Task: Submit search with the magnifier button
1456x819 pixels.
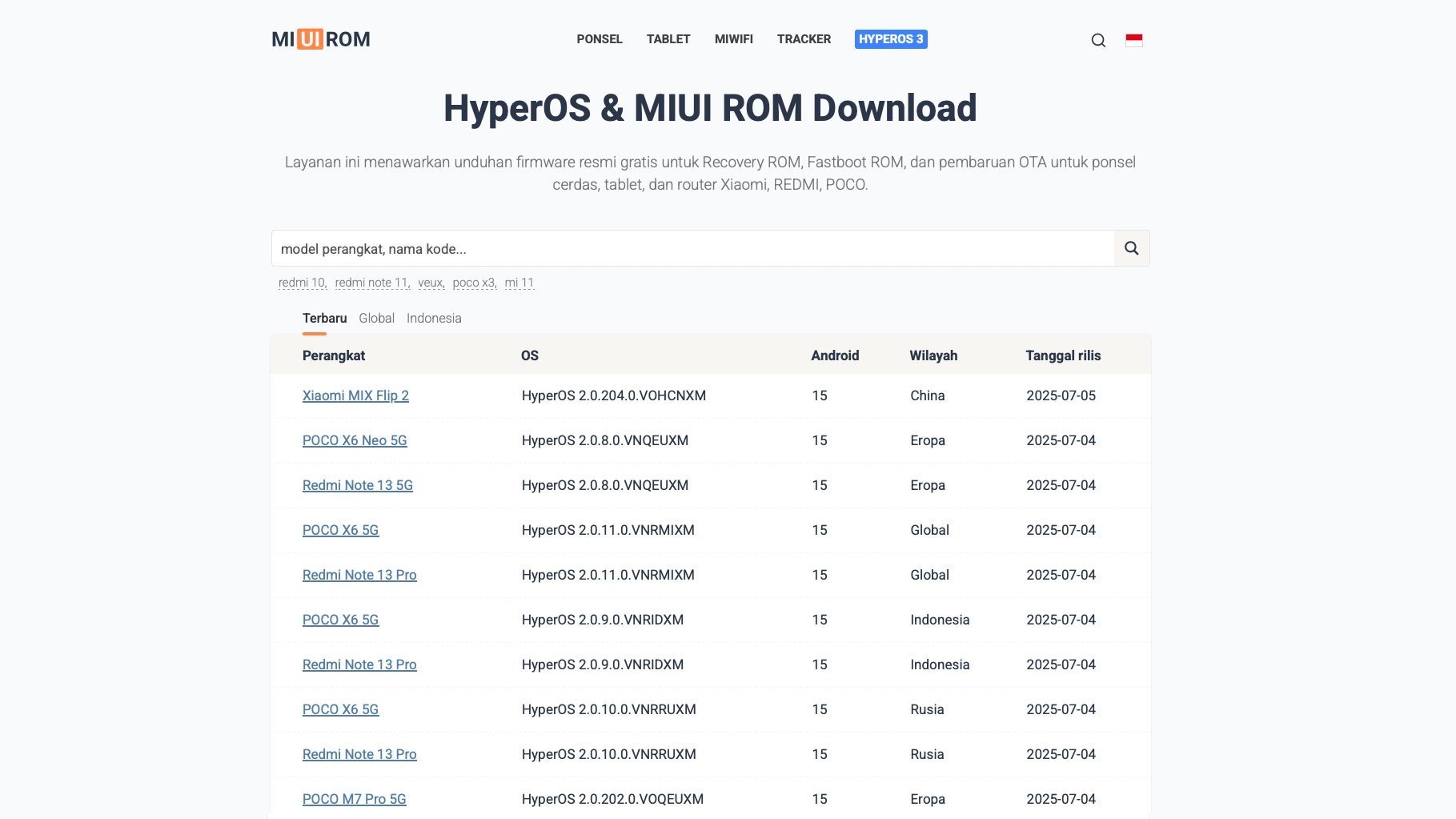Action: pos(1132,248)
